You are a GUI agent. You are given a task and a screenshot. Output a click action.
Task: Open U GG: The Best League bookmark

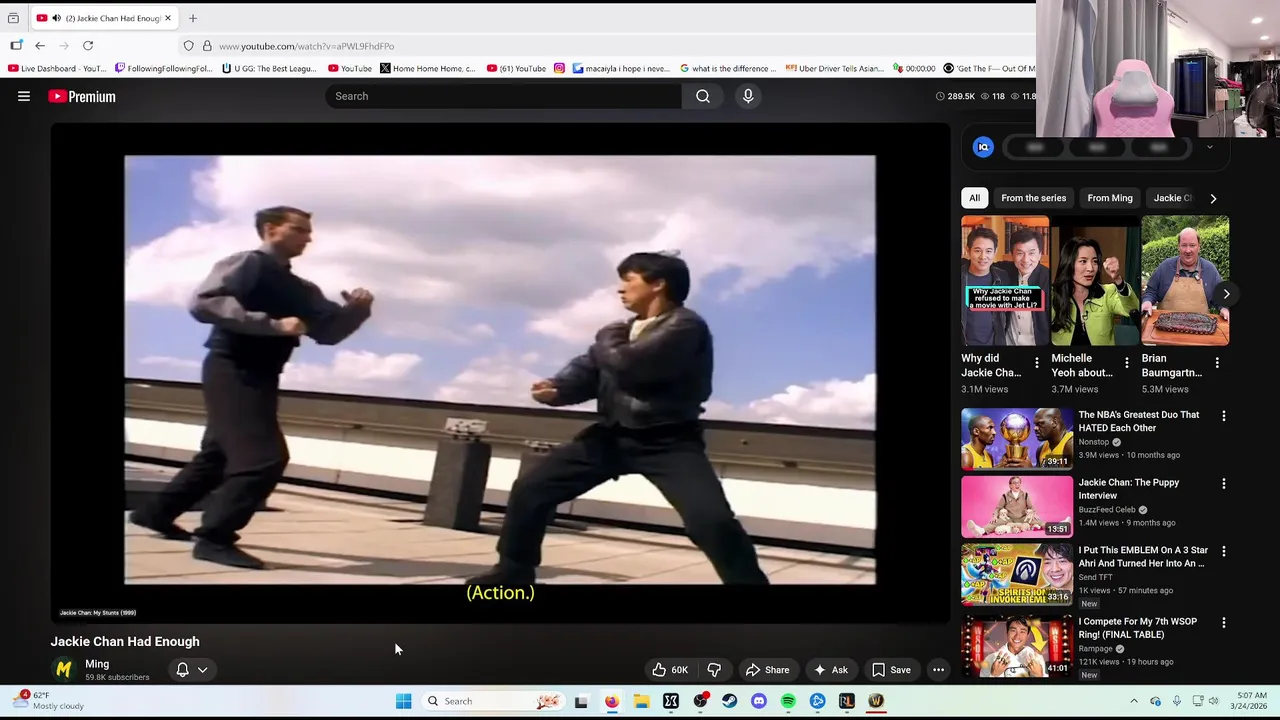pyautogui.click(x=269, y=68)
